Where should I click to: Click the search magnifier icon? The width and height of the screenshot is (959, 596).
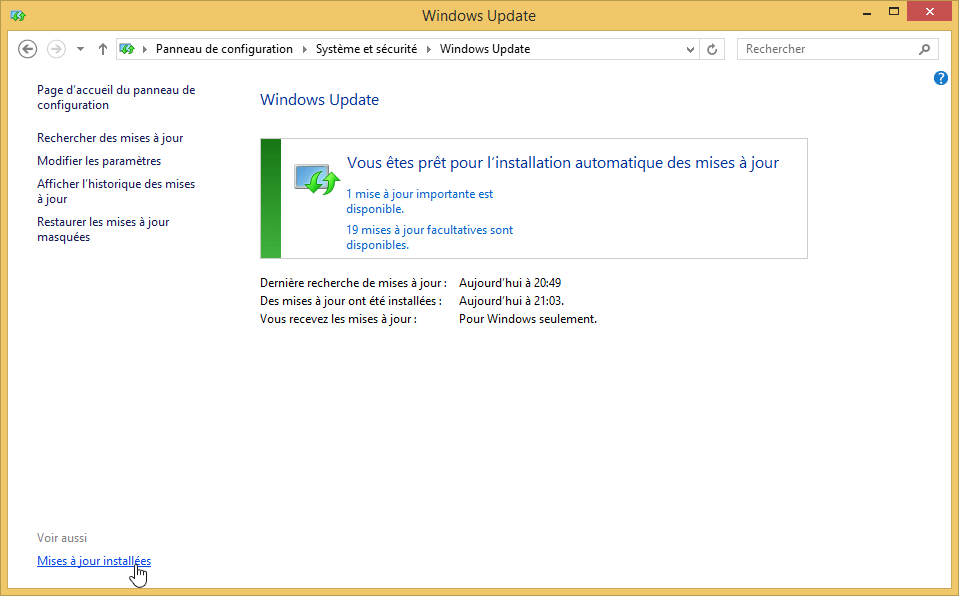point(925,49)
